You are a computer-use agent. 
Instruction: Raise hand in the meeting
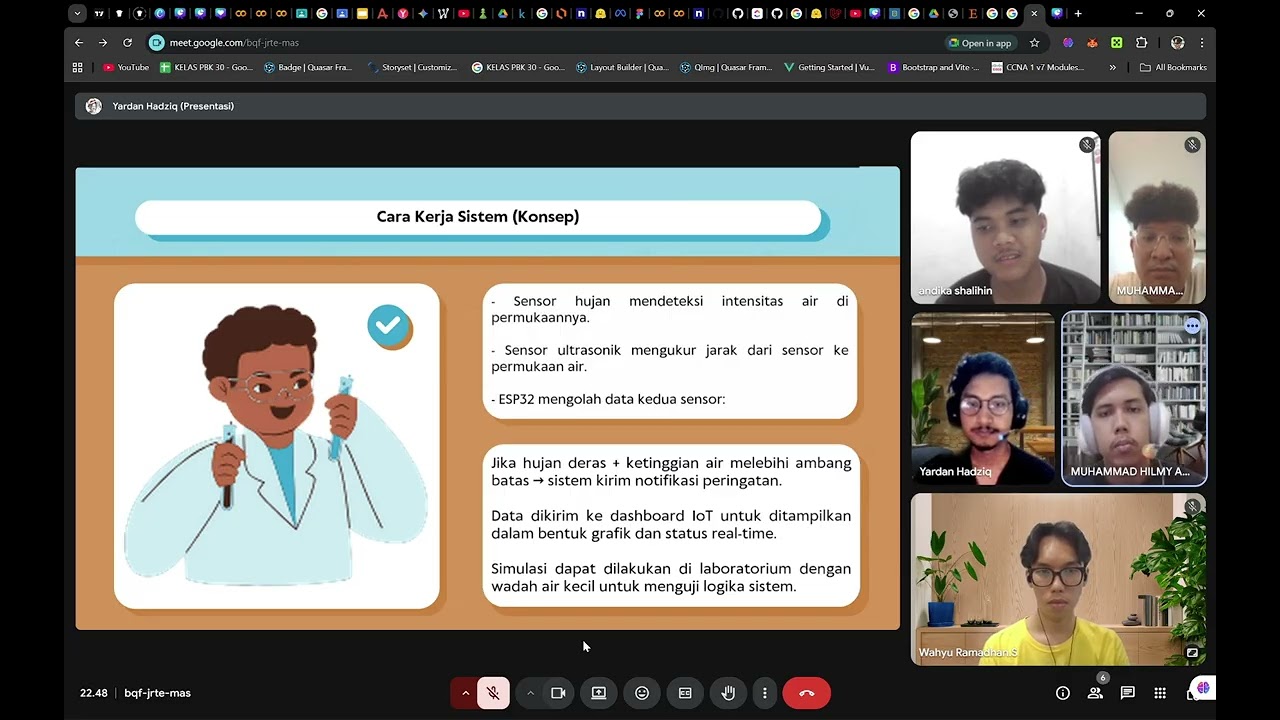click(x=728, y=693)
